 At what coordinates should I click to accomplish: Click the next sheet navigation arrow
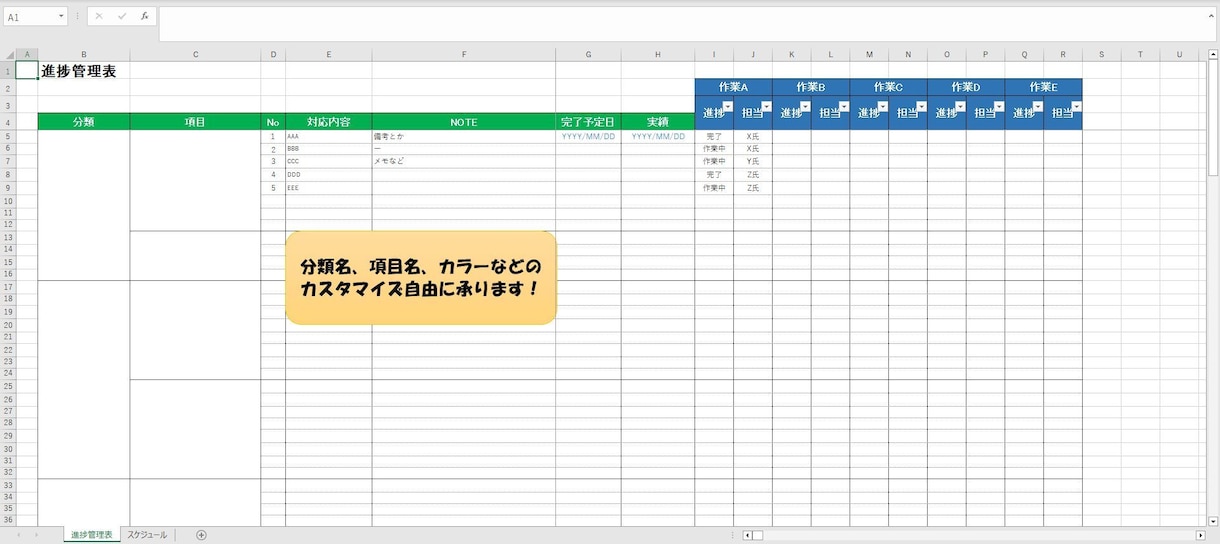(37, 535)
